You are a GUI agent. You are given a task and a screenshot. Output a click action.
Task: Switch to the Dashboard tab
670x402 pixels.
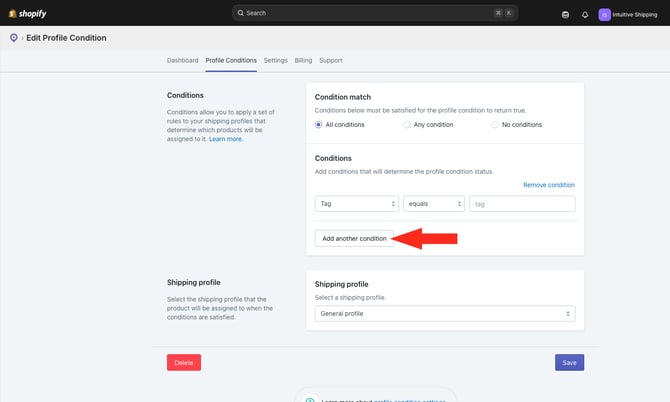click(182, 60)
